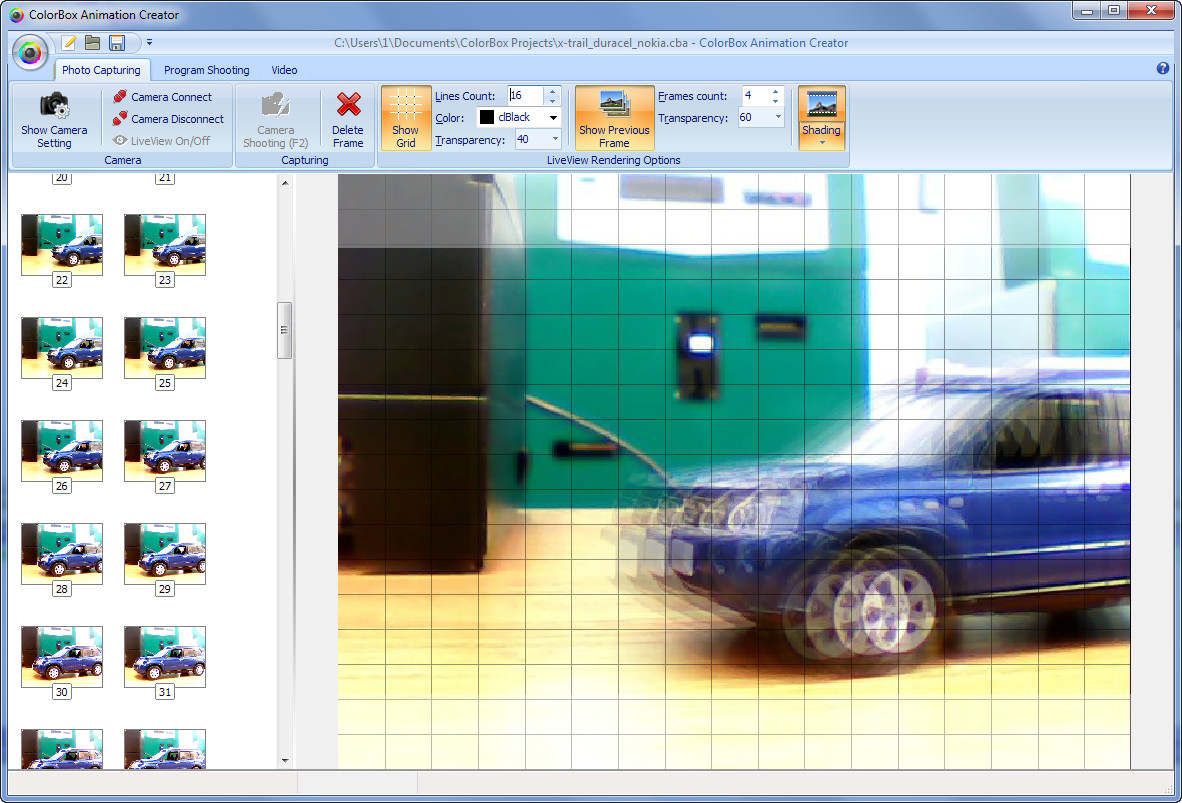Click the save project floppy icon
This screenshot has width=1182, height=803.
click(117, 43)
